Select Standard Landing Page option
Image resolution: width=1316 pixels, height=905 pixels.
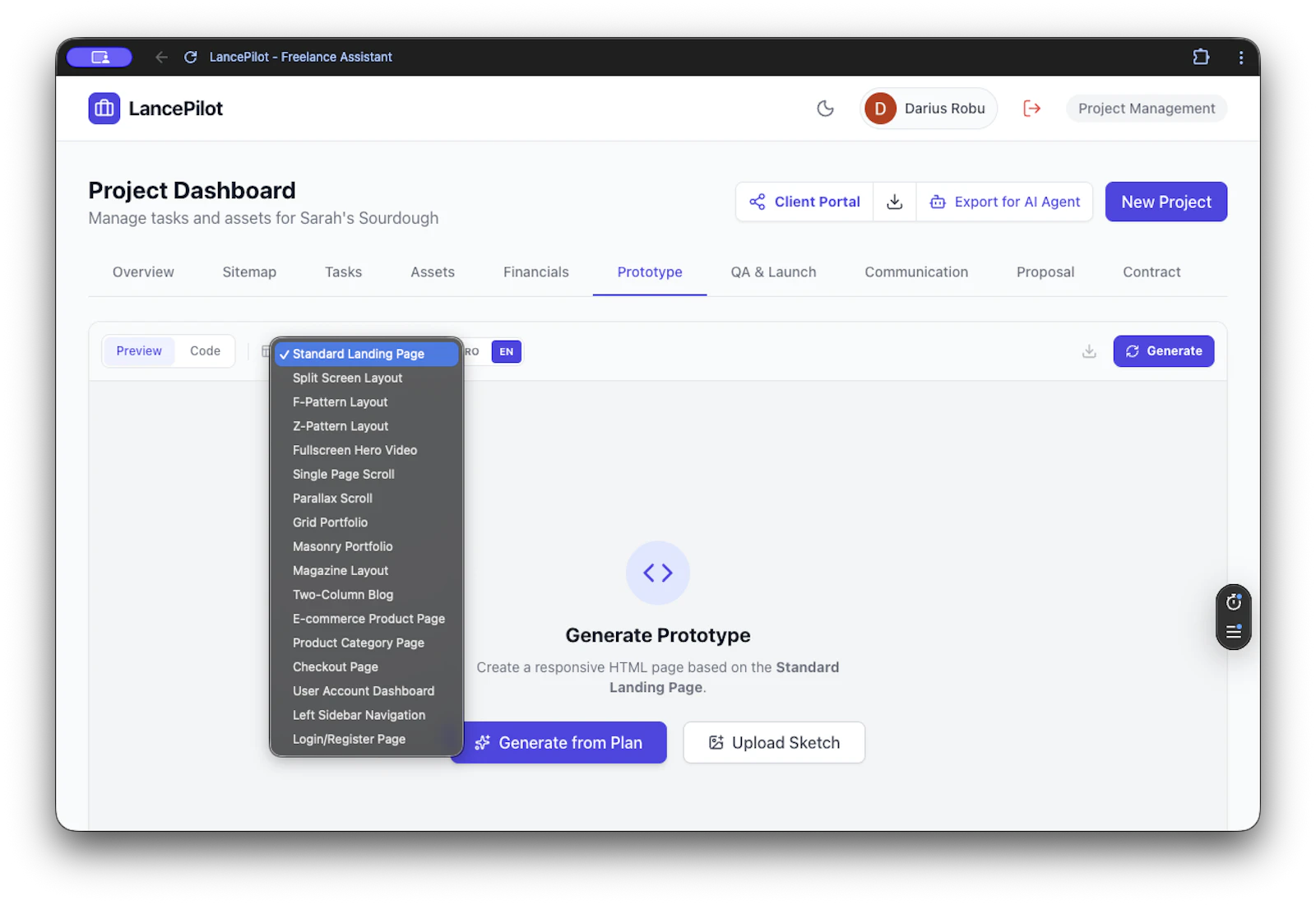tap(366, 354)
